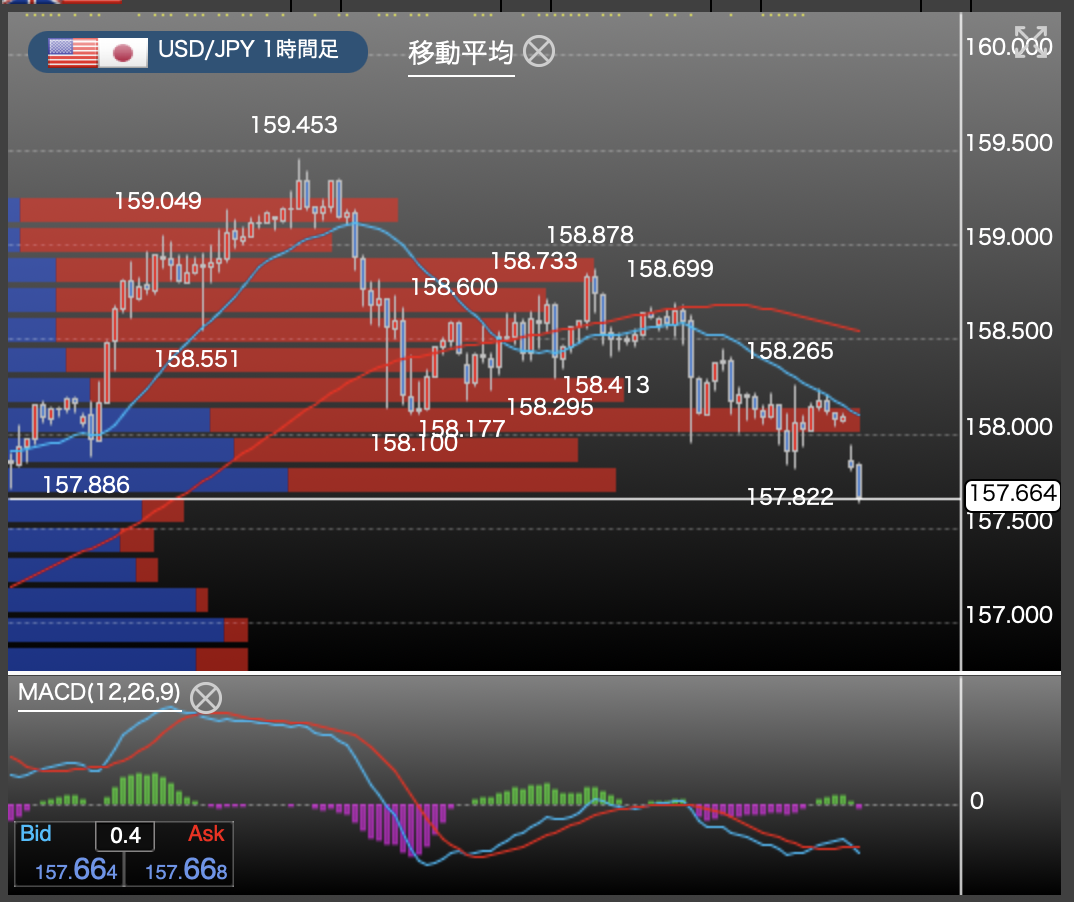Click the Japan flag icon

pos(123,52)
